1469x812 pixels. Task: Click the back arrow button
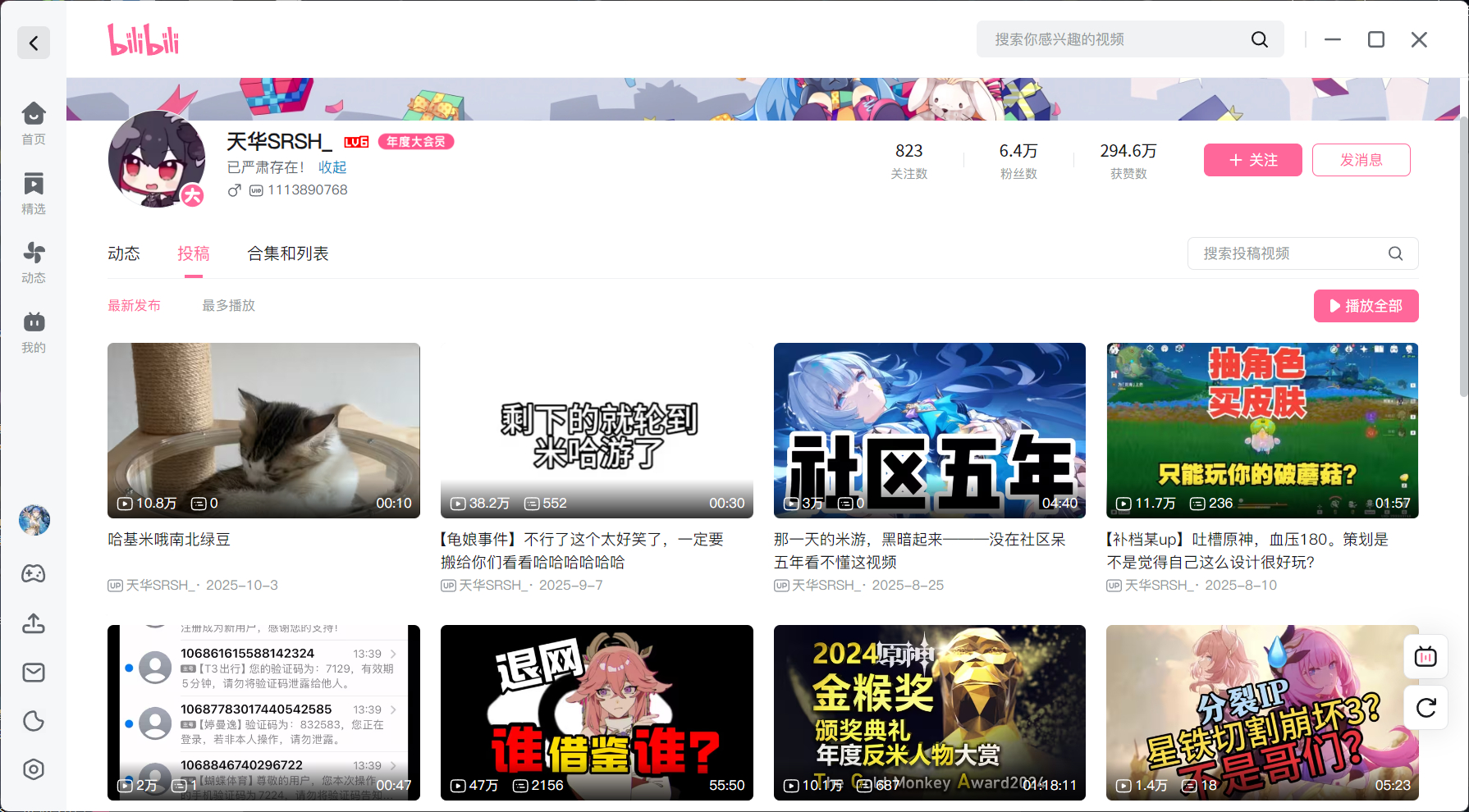click(34, 43)
